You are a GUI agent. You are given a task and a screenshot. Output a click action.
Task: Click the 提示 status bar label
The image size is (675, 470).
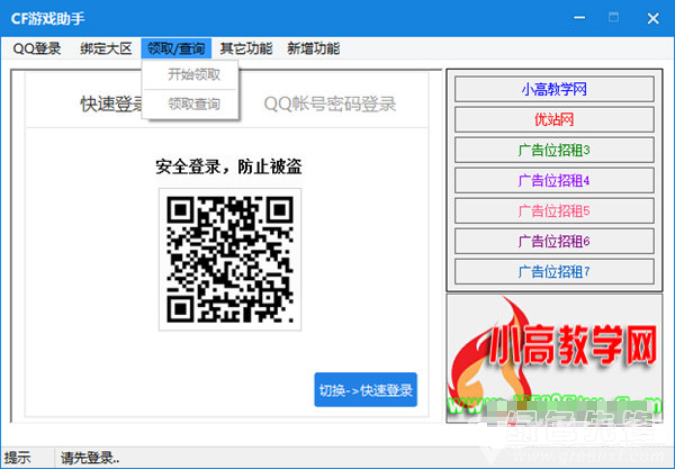(18, 458)
